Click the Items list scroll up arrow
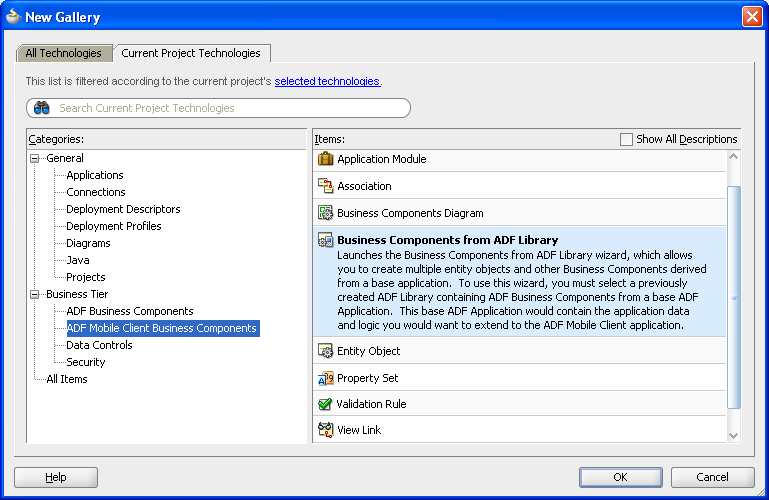This screenshot has height=500, width=769. point(734,157)
